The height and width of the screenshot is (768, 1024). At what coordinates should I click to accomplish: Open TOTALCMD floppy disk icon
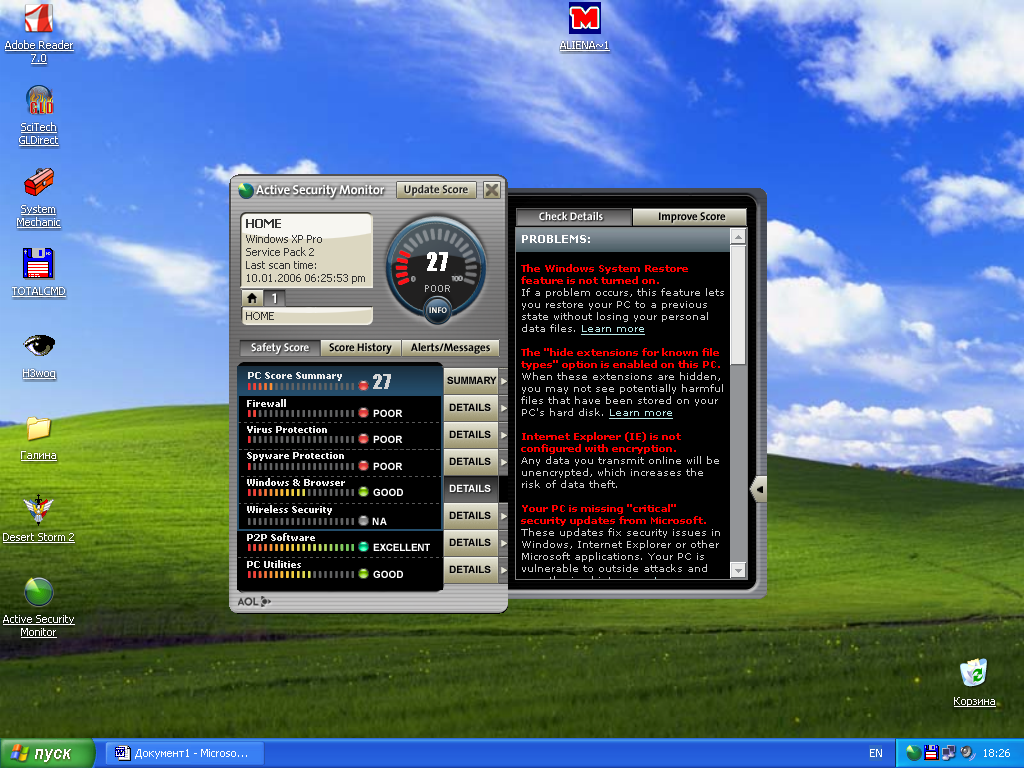pyautogui.click(x=39, y=272)
